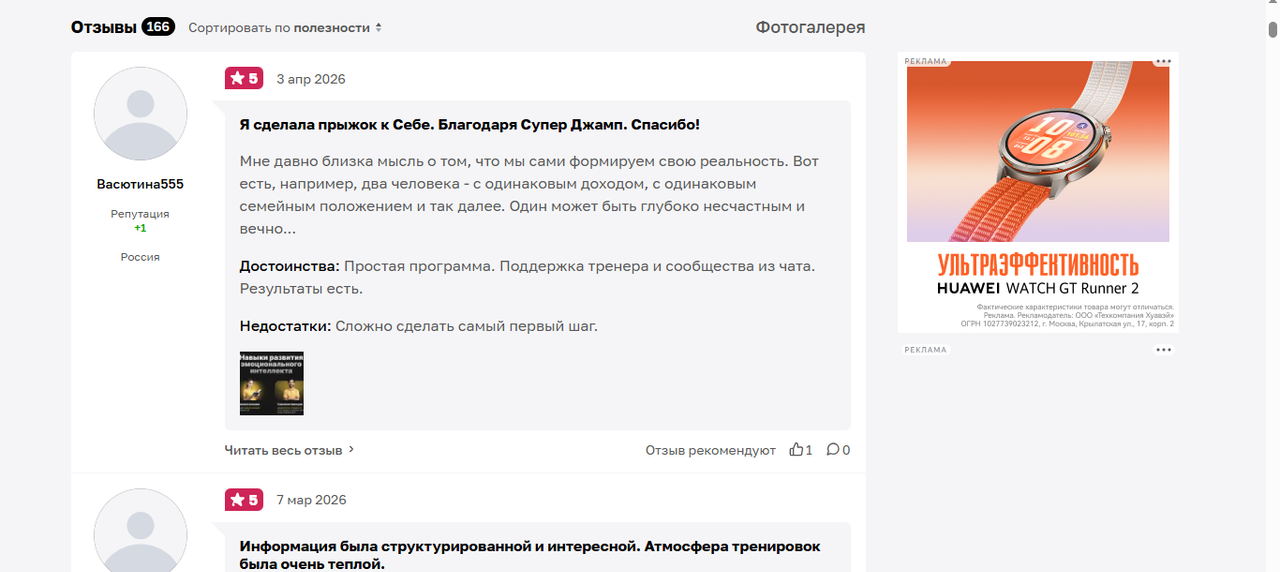
Task: Click the '7 мар 2026' review date
Action: tap(312, 500)
